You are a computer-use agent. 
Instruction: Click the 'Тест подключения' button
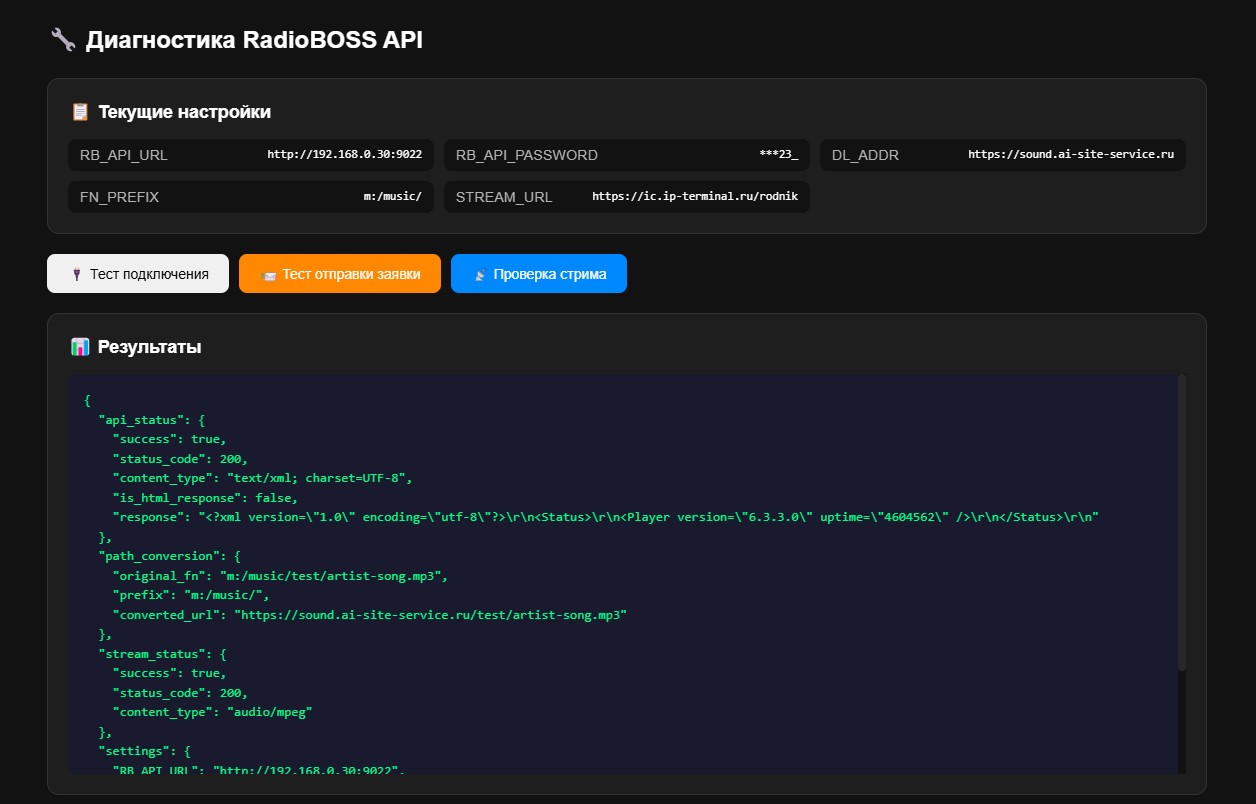click(138, 274)
